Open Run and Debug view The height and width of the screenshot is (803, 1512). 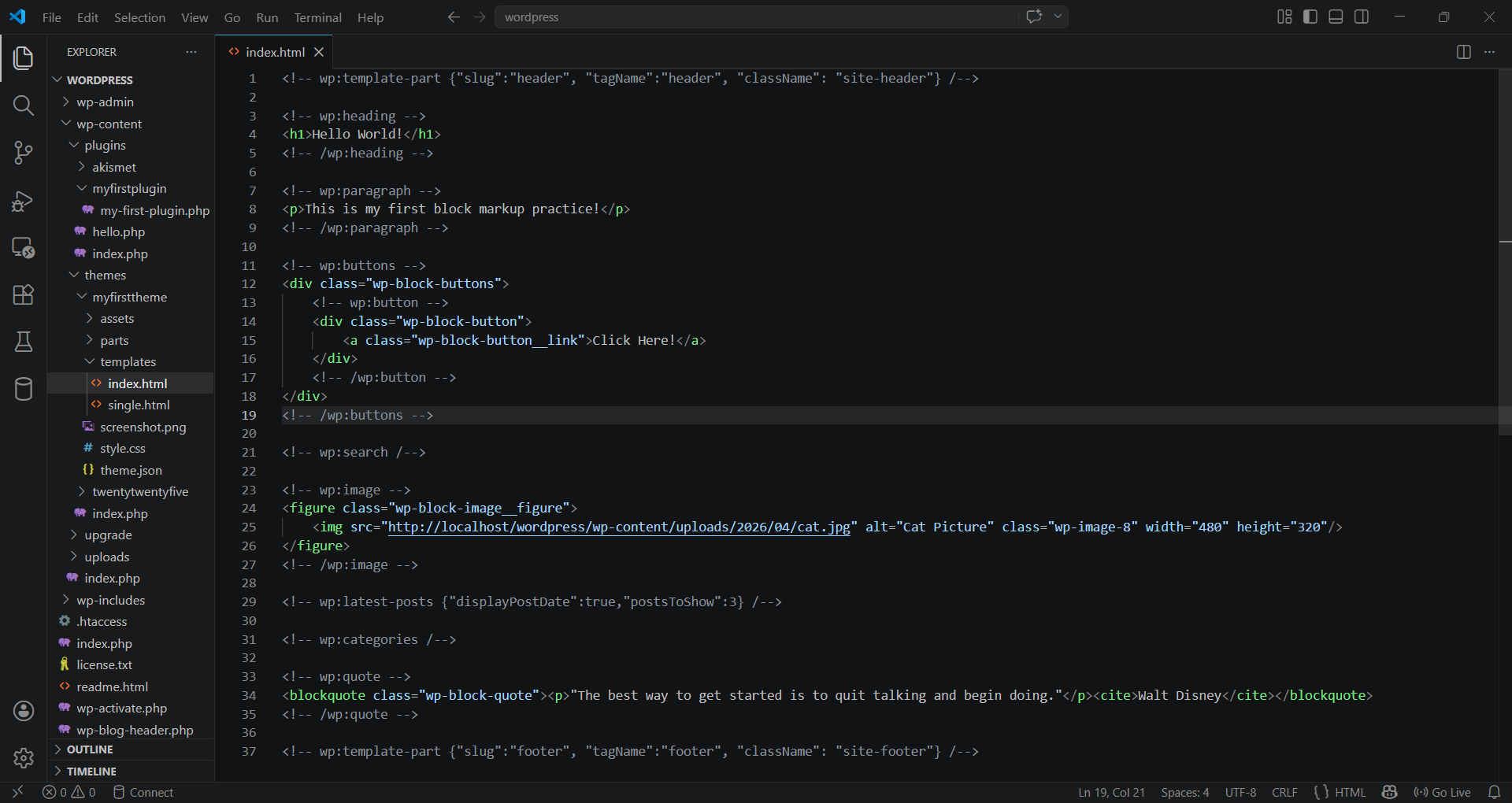coord(24,202)
